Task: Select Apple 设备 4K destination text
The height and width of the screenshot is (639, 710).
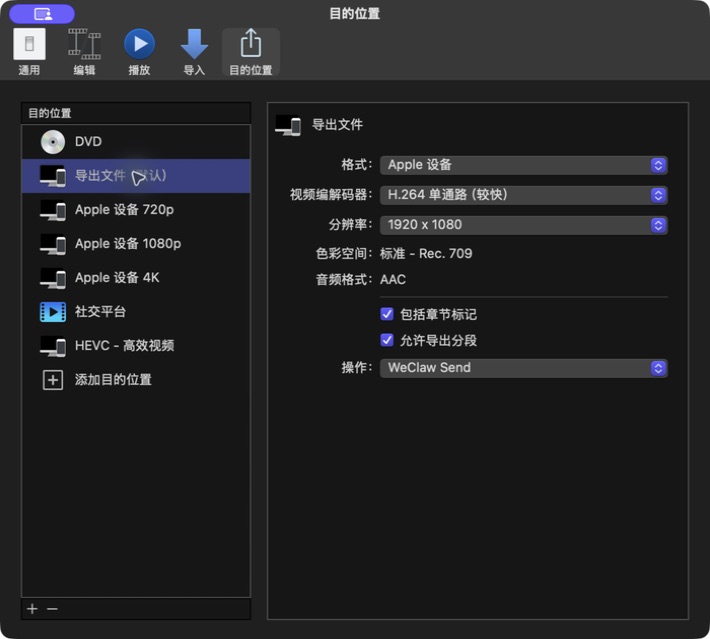Action: [x=117, y=278]
